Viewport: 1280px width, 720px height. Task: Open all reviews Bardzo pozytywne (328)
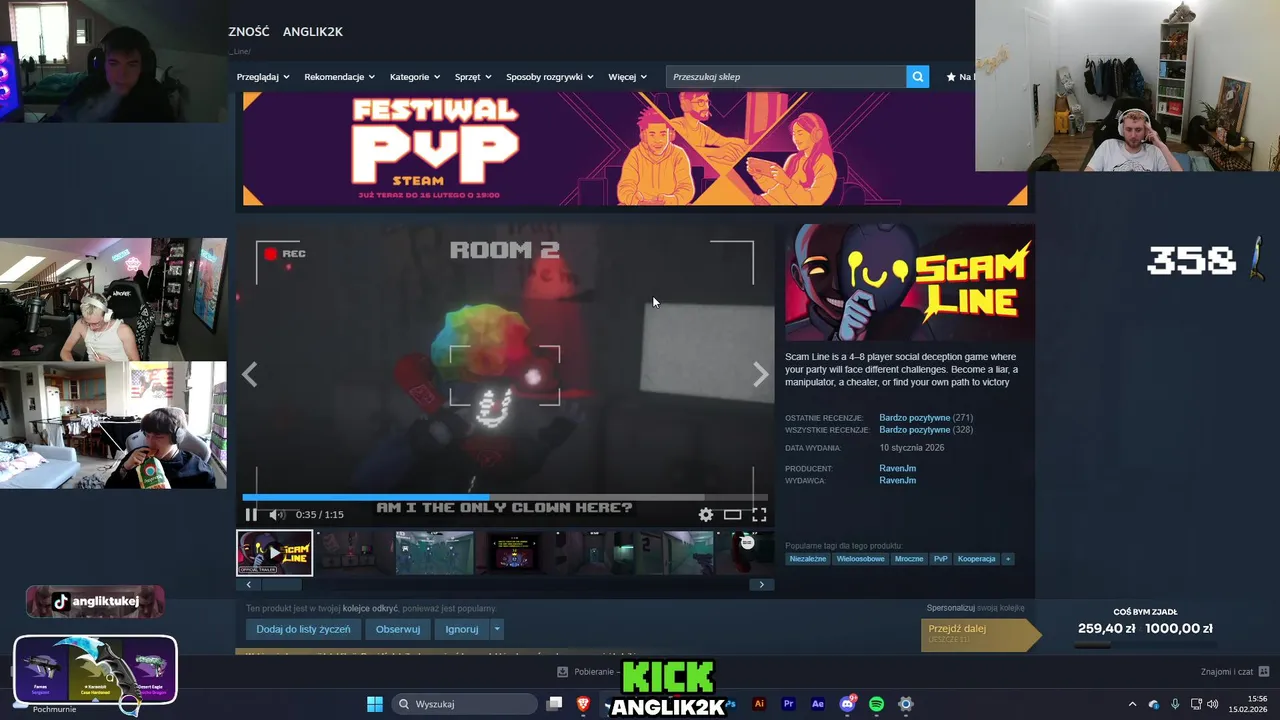coord(926,430)
